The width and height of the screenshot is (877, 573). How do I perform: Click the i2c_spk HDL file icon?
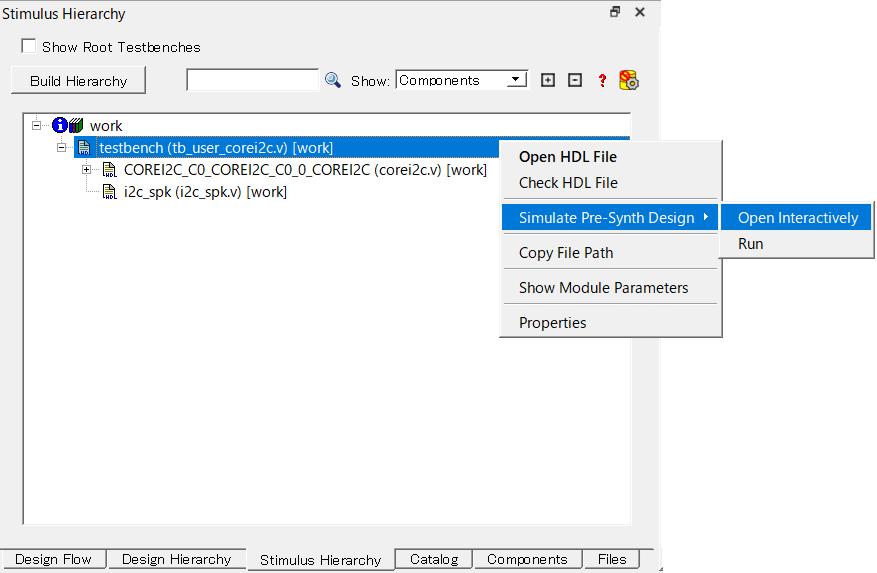(109, 192)
